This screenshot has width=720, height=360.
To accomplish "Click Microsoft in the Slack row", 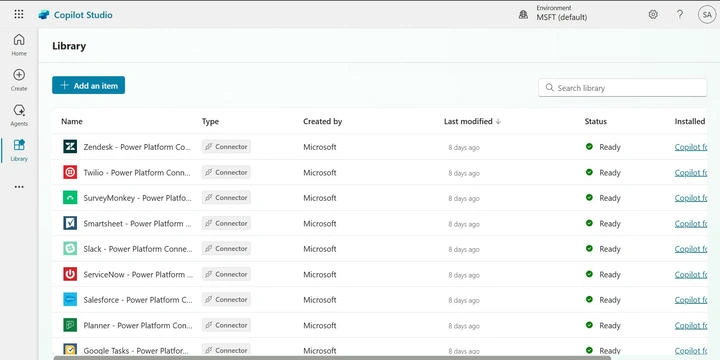I will click(320, 249).
